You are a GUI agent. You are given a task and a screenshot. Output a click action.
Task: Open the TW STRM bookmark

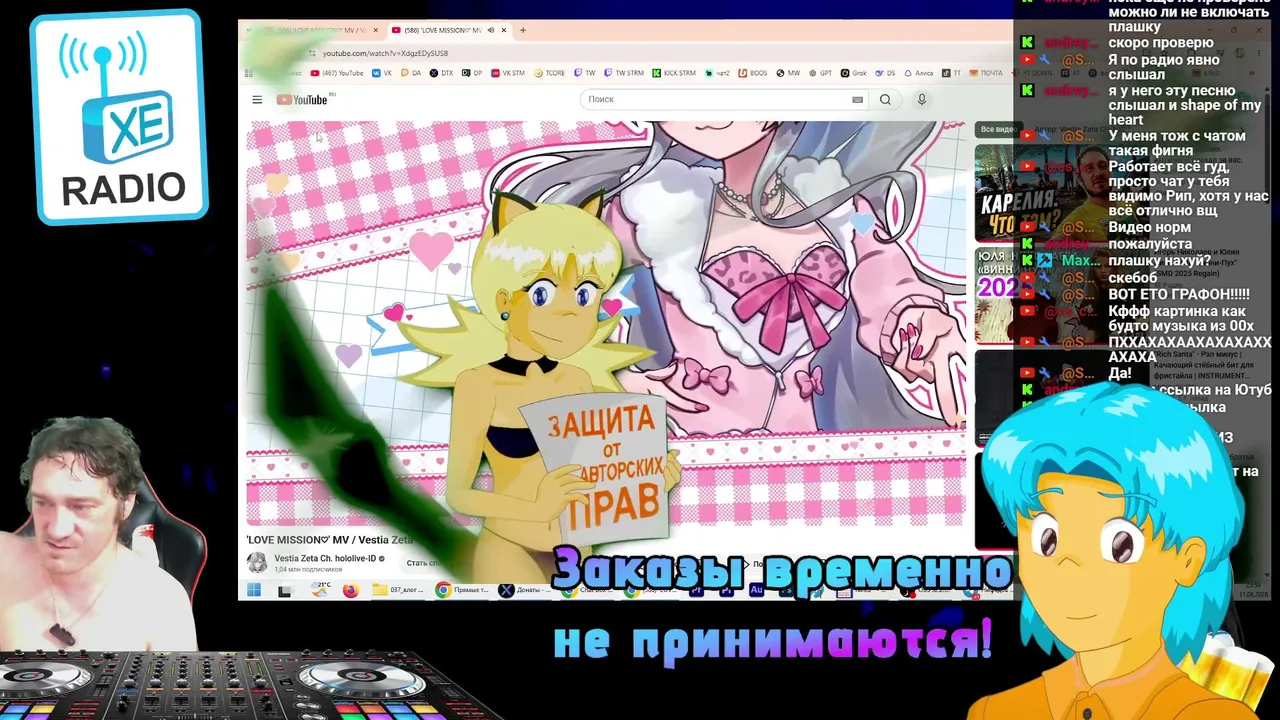click(624, 73)
